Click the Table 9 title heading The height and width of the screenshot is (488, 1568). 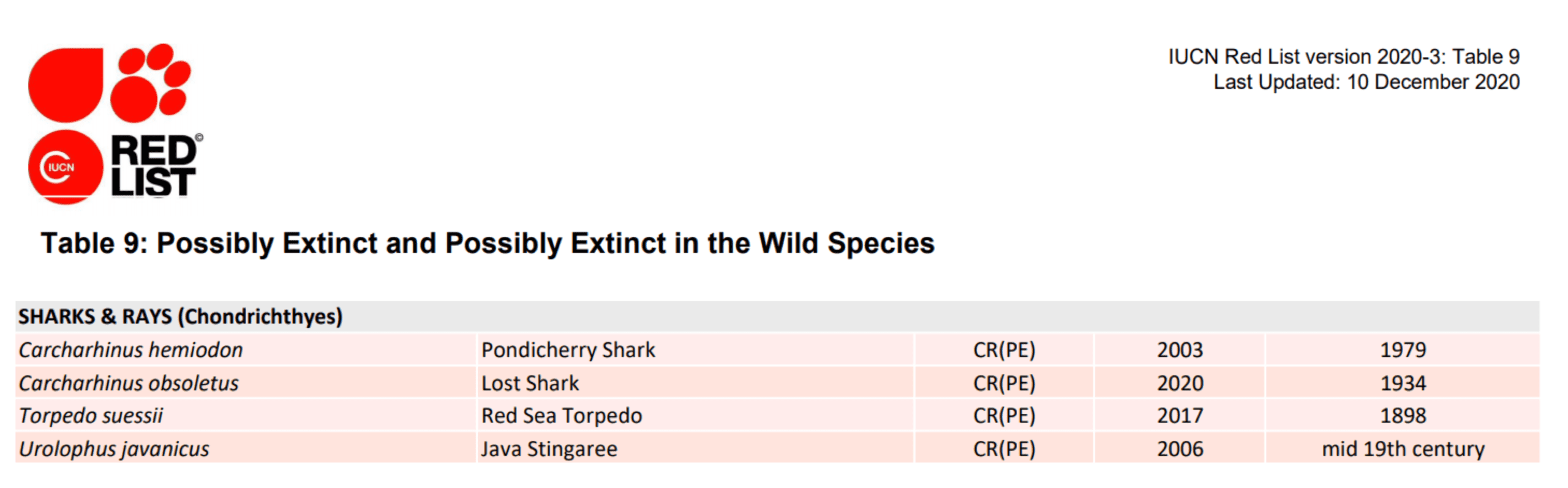[488, 243]
